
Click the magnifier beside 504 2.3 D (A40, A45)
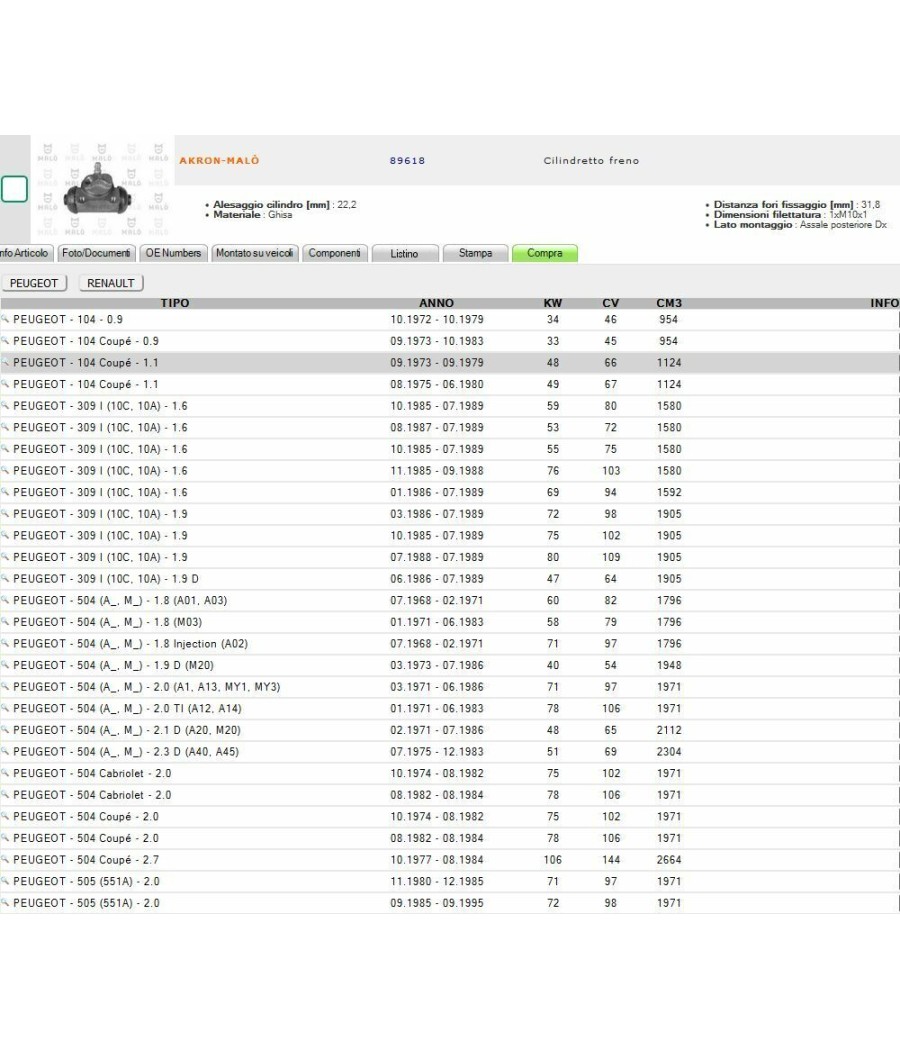[x=5, y=751]
